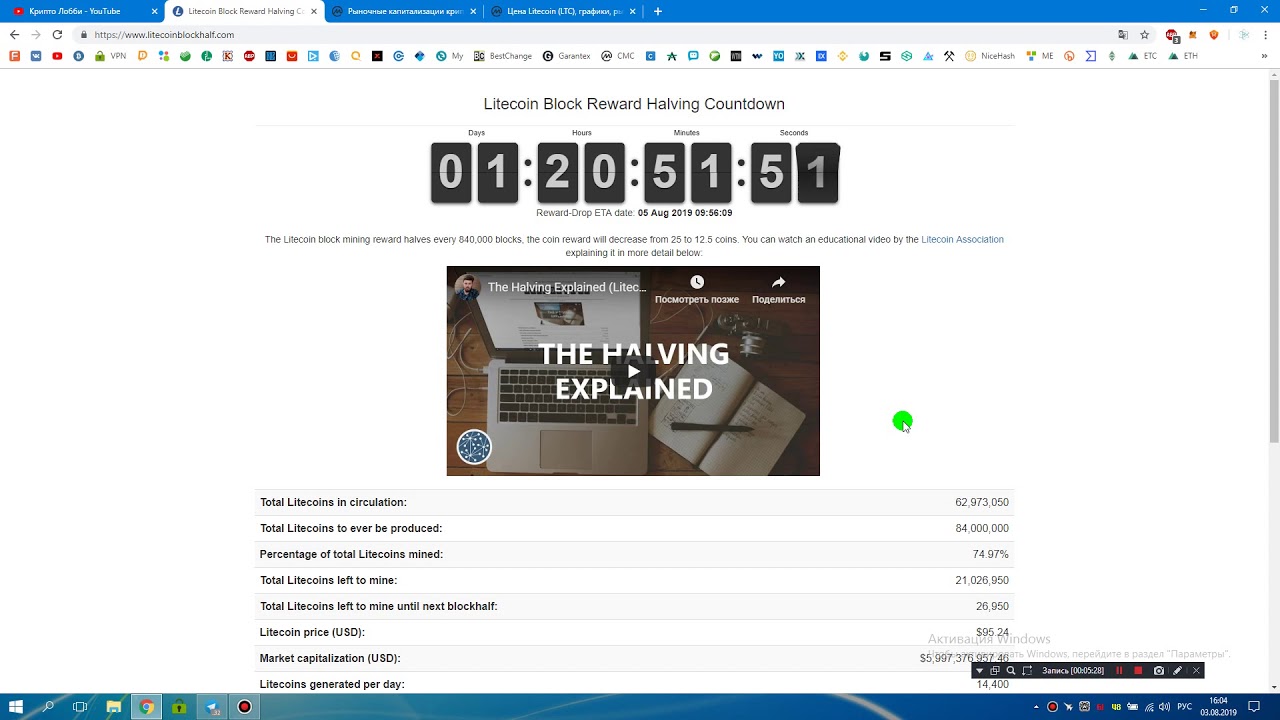This screenshot has width=1280, height=720.
Task: Switch the РУС keyboard language indicator
Action: 1185,707
